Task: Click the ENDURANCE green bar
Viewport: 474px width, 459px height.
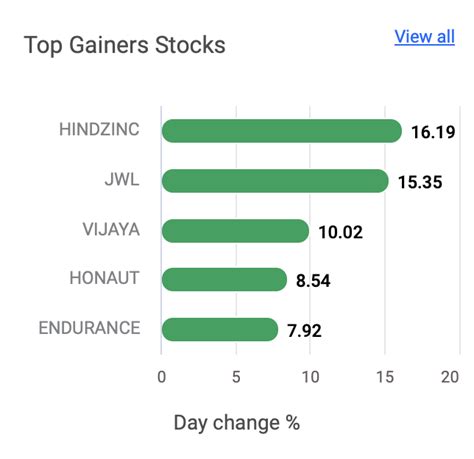Action: coord(220,329)
